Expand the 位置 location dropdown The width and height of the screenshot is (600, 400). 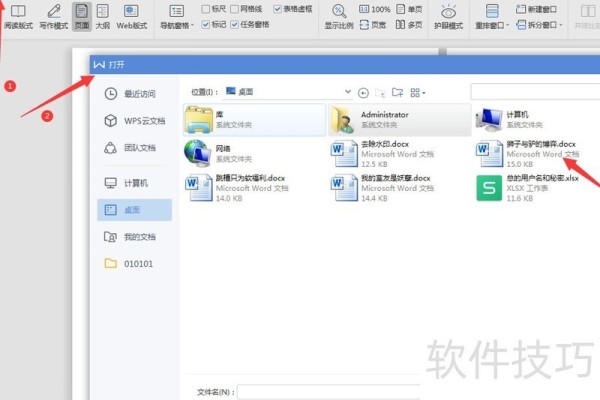(x=347, y=92)
